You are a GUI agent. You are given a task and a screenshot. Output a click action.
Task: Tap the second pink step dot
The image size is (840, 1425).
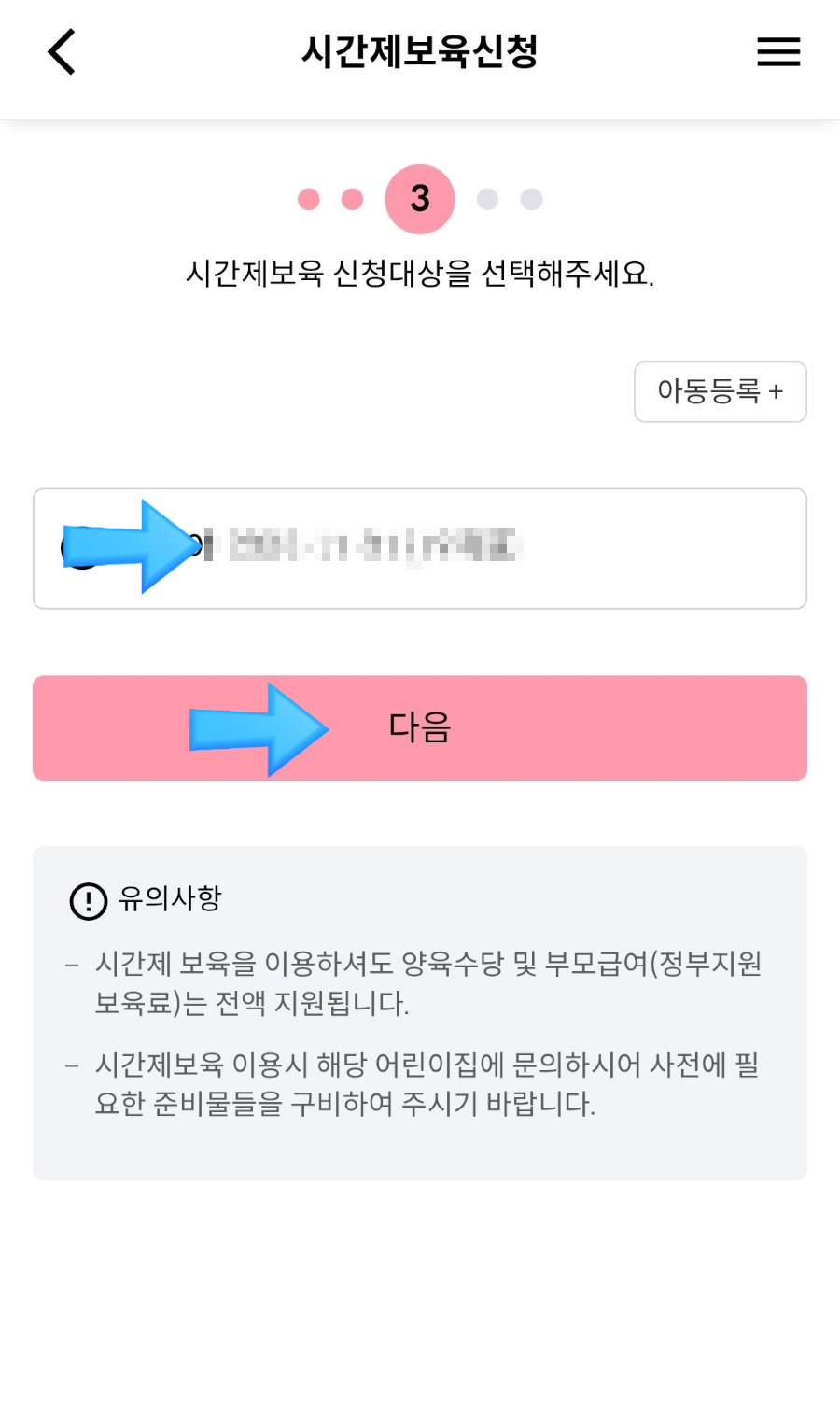pos(351,198)
